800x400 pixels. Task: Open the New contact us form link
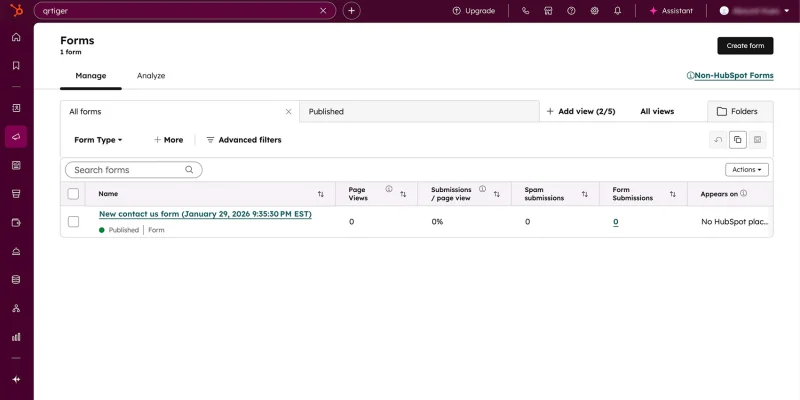coord(205,214)
